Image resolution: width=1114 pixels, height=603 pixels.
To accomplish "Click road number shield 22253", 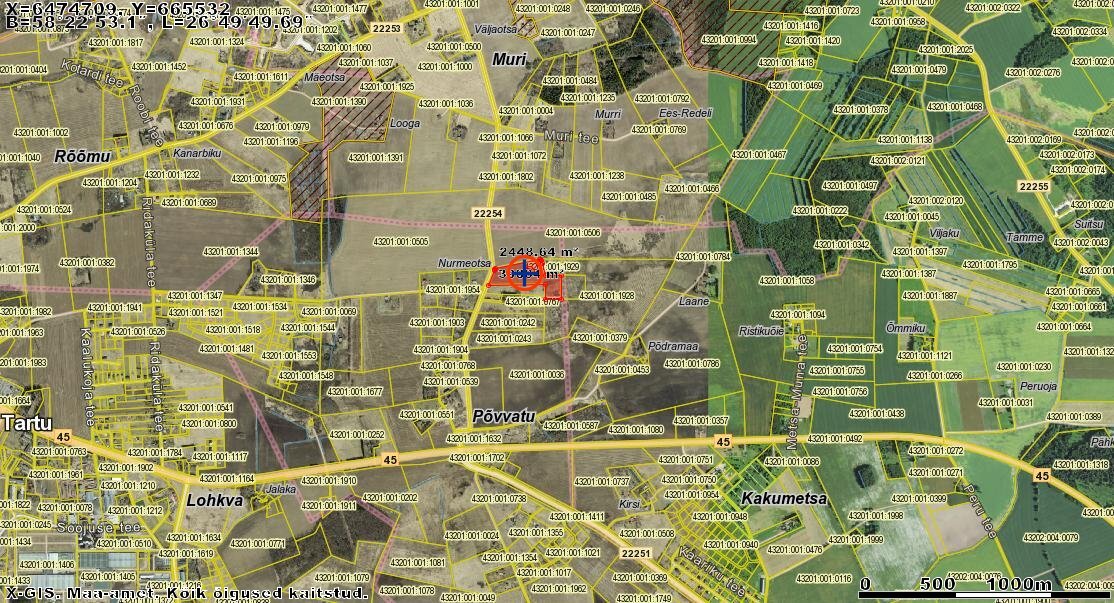I will pyautogui.click(x=385, y=29).
